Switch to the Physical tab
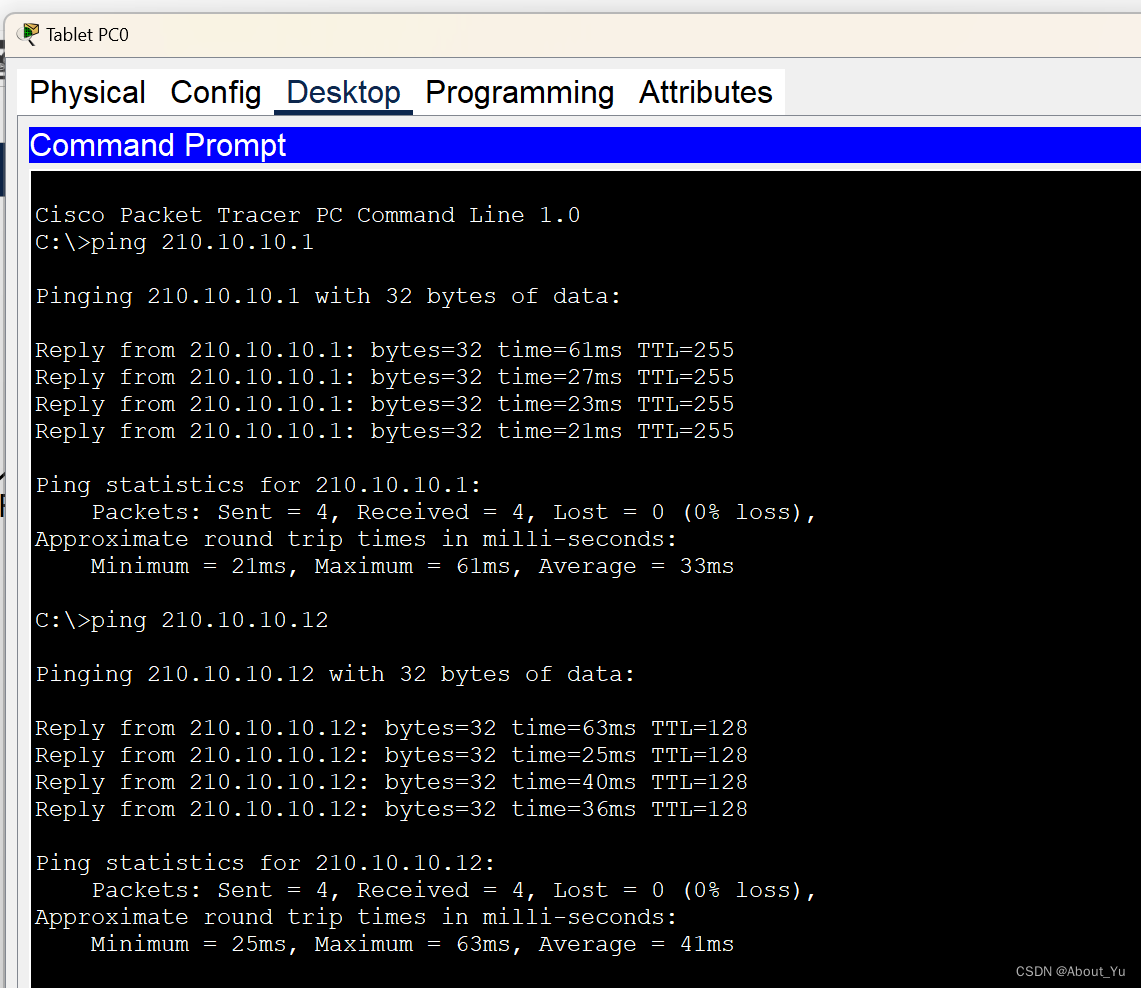The width and height of the screenshot is (1141, 988). 88,92
